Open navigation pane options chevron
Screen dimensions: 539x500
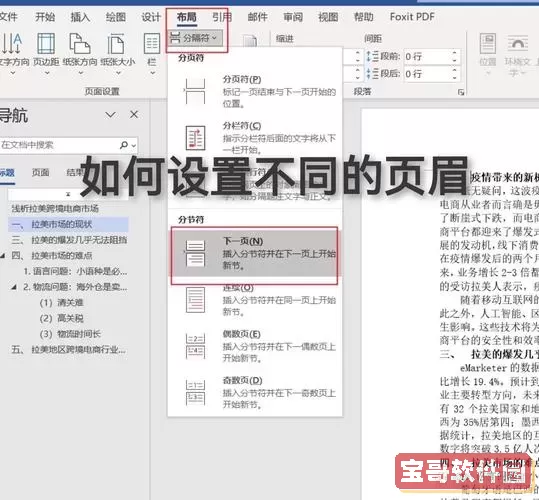click(110, 114)
